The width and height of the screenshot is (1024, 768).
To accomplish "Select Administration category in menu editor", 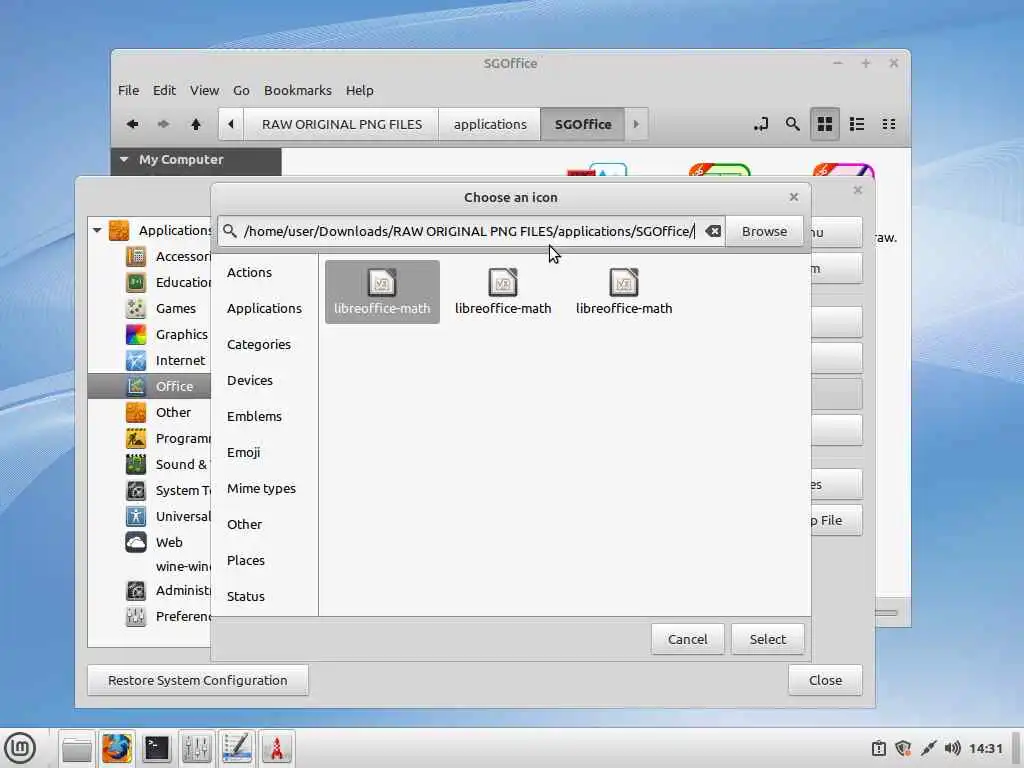I will [x=170, y=590].
